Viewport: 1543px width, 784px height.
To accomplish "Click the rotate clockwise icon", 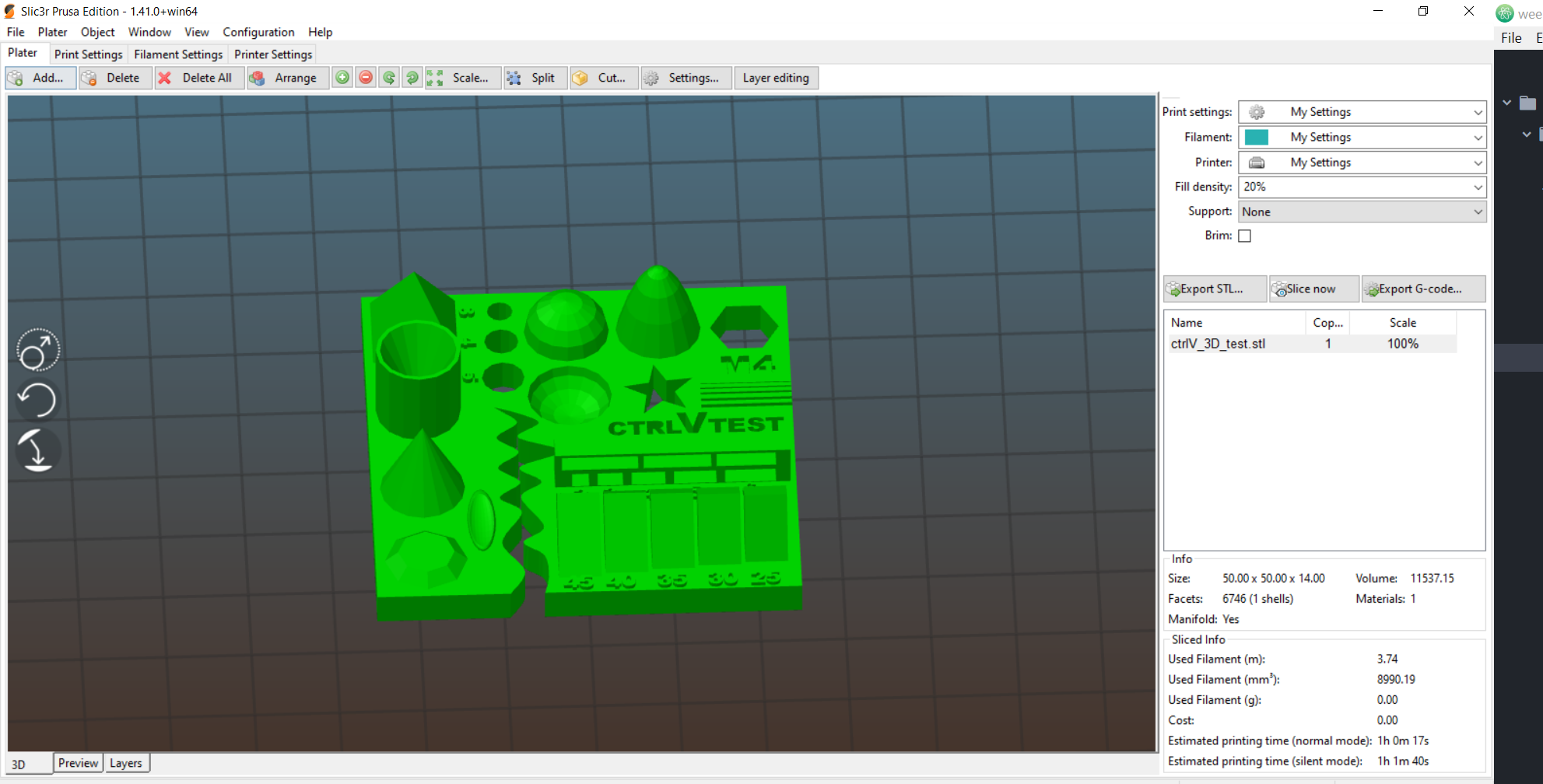I will tap(412, 78).
